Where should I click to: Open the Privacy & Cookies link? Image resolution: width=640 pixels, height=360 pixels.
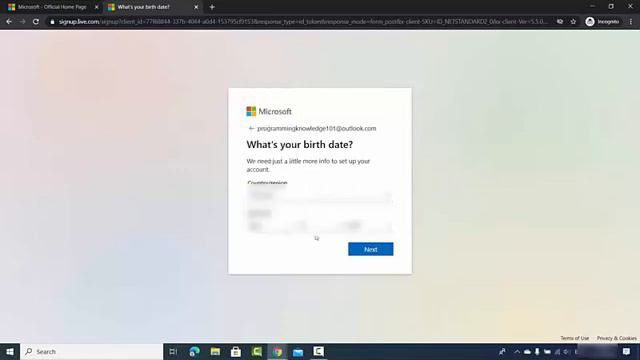(616, 338)
